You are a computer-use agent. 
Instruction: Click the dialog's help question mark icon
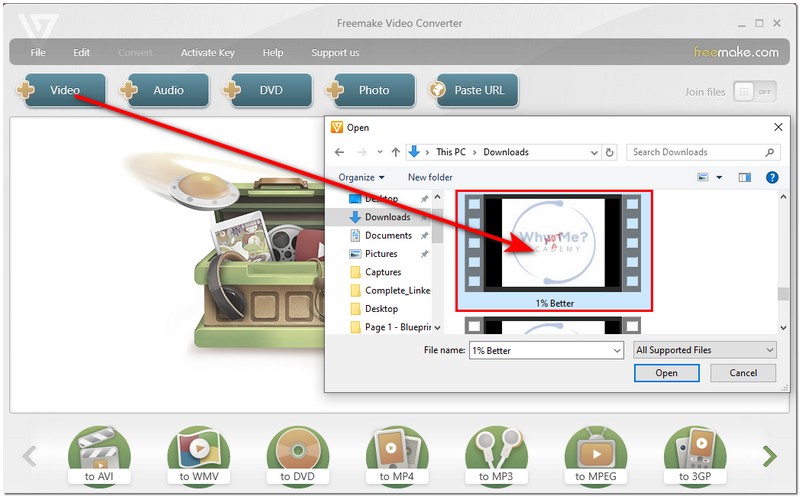pos(771,177)
